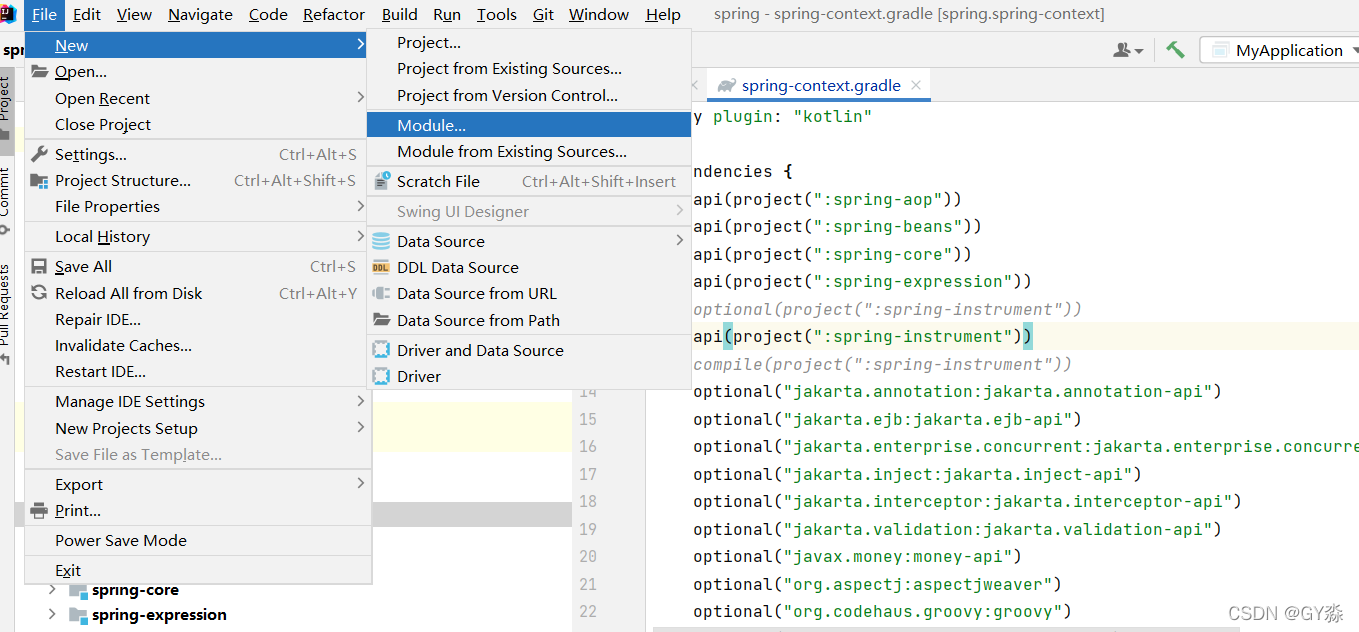
Task: Open the View menu
Action: (134, 14)
